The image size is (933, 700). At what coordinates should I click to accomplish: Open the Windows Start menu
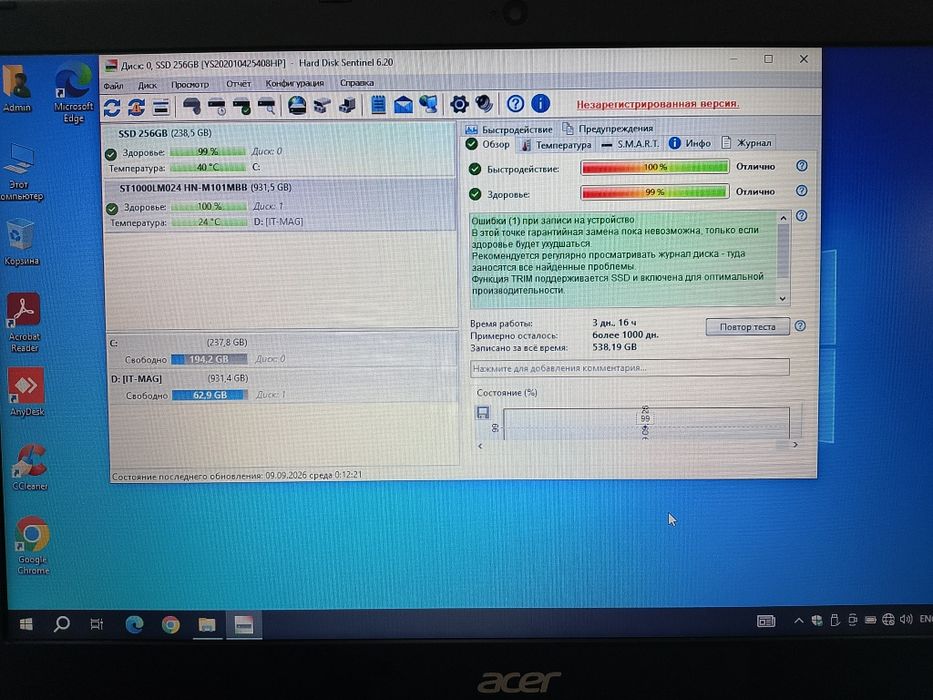click(x=26, y=624)
